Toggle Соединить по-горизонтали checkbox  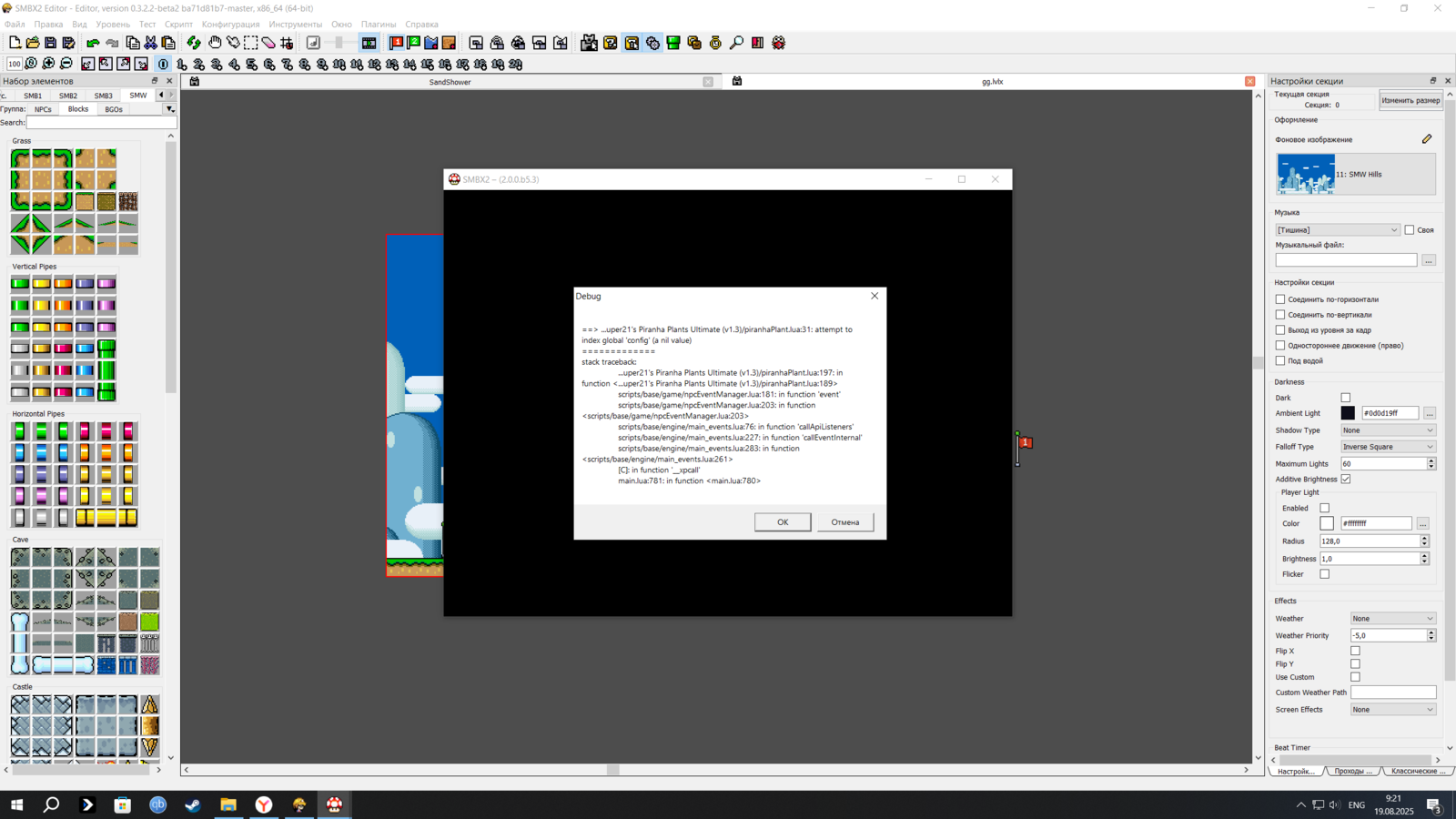1280,299
